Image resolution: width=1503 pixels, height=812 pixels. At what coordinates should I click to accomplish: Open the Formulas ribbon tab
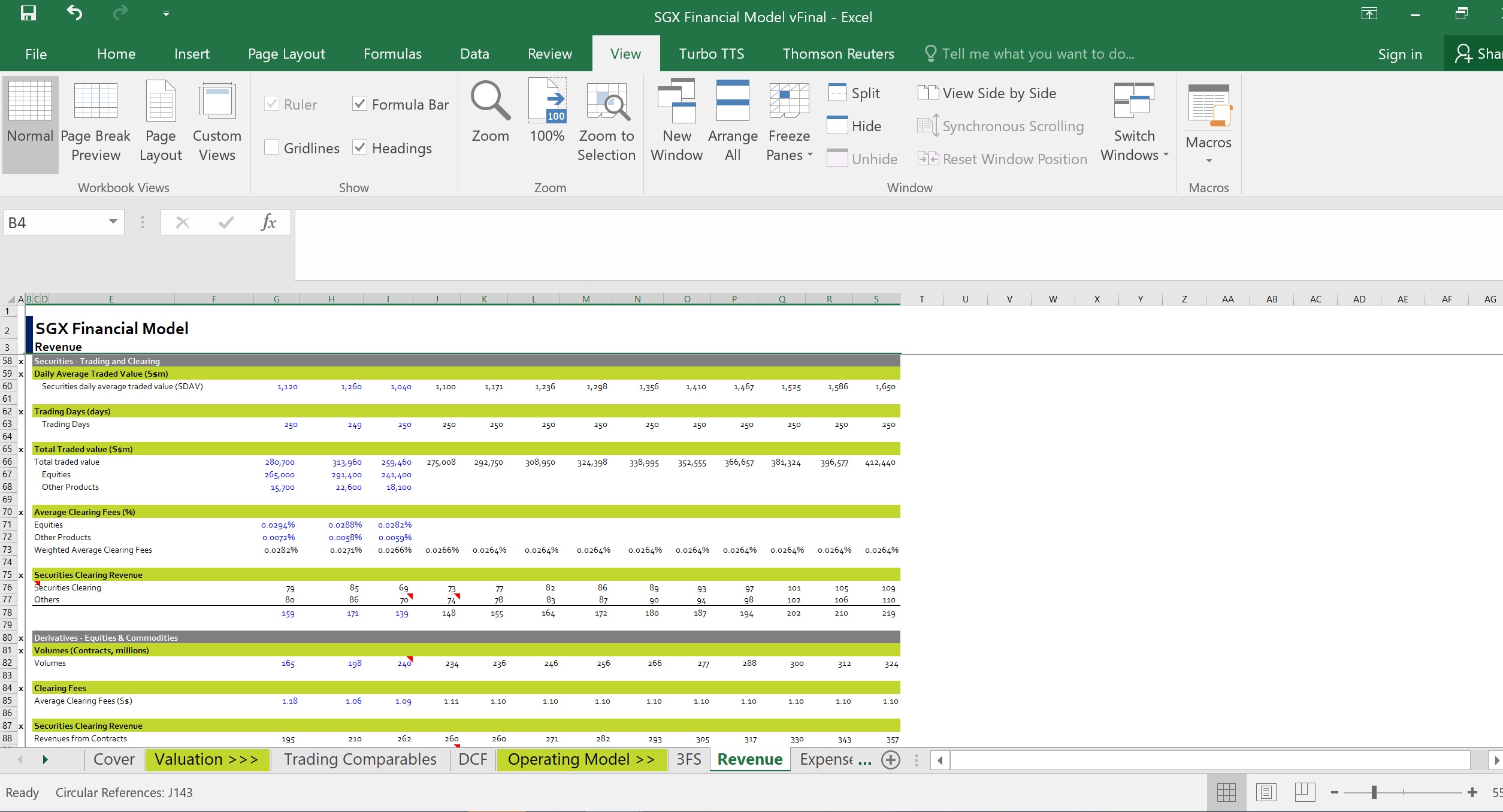coord(392,54)
